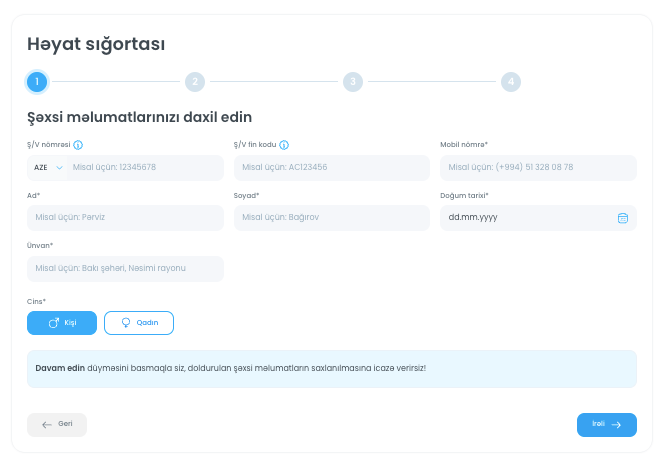Click into the Ad name field
The width and height of the screenshot is (670, 464).
(125, 218)
